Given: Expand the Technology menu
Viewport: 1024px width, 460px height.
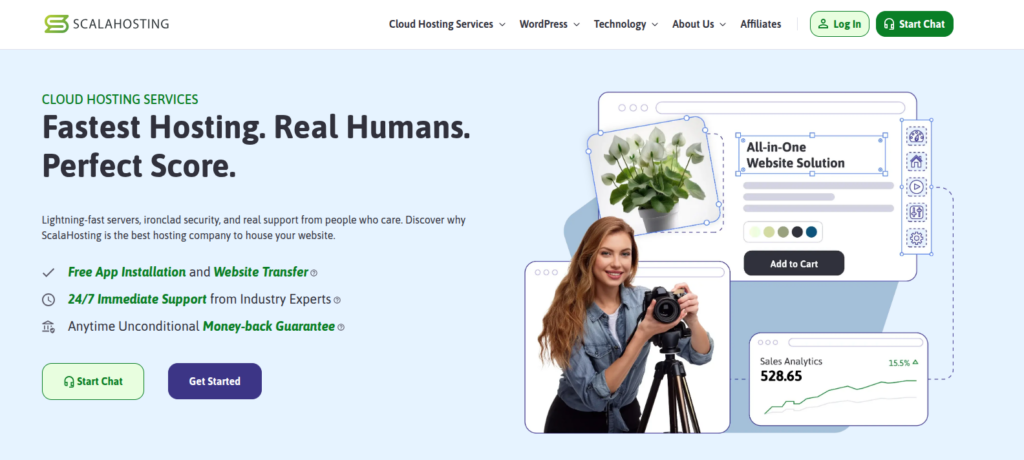Looking at the screenshot, I should (x=625, y=24).
